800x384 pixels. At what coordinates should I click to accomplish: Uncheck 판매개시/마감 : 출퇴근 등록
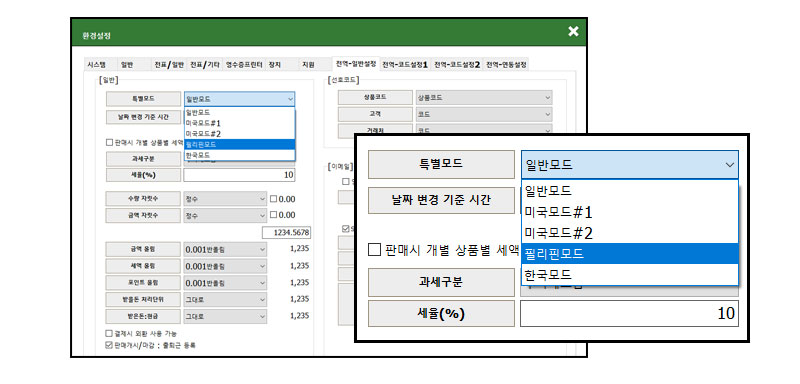109,345
